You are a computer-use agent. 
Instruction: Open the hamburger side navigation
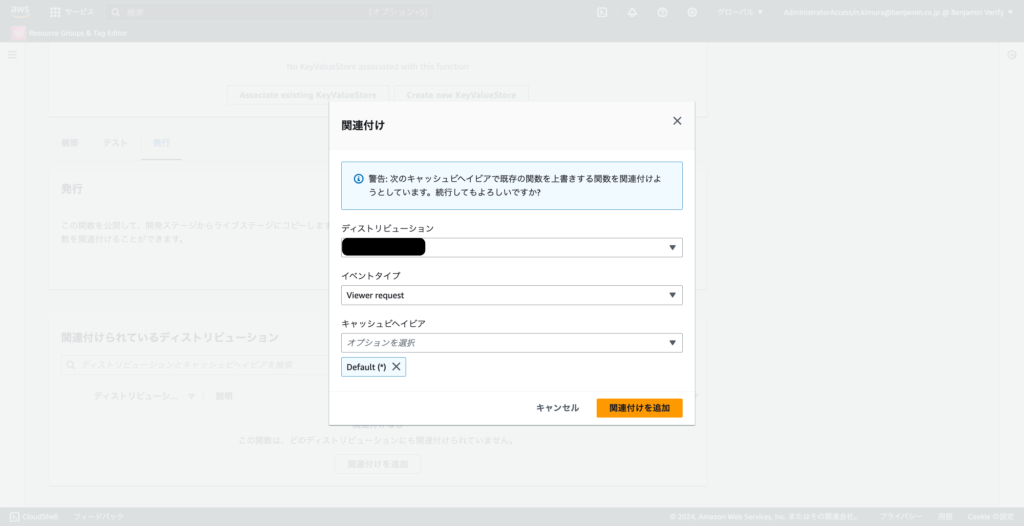pos(12,55)
